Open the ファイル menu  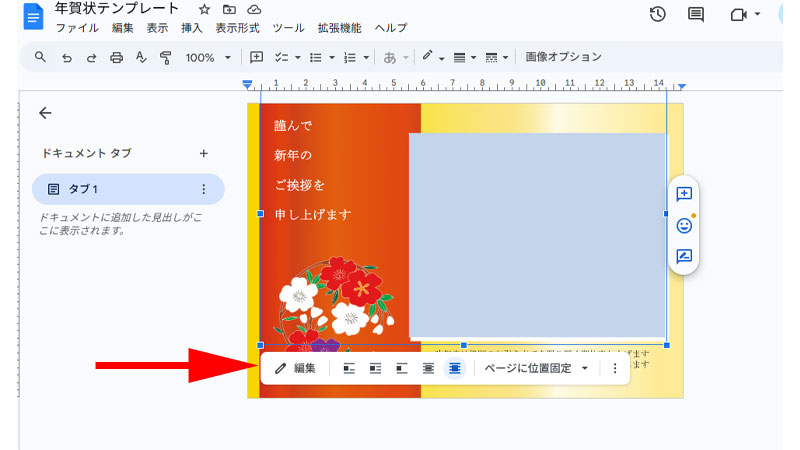click(77, 28)
